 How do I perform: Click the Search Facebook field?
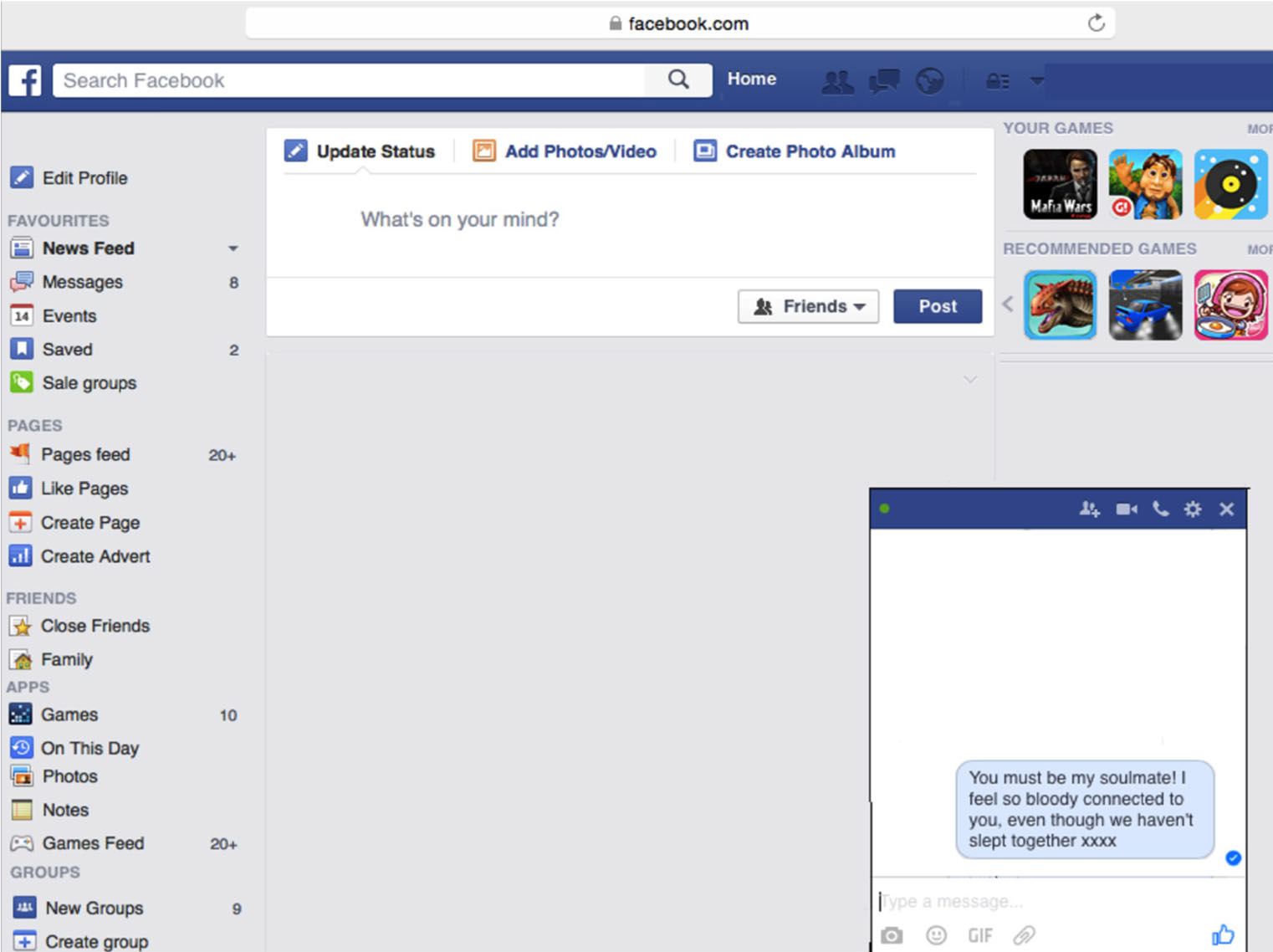click(x=350, y=80)
